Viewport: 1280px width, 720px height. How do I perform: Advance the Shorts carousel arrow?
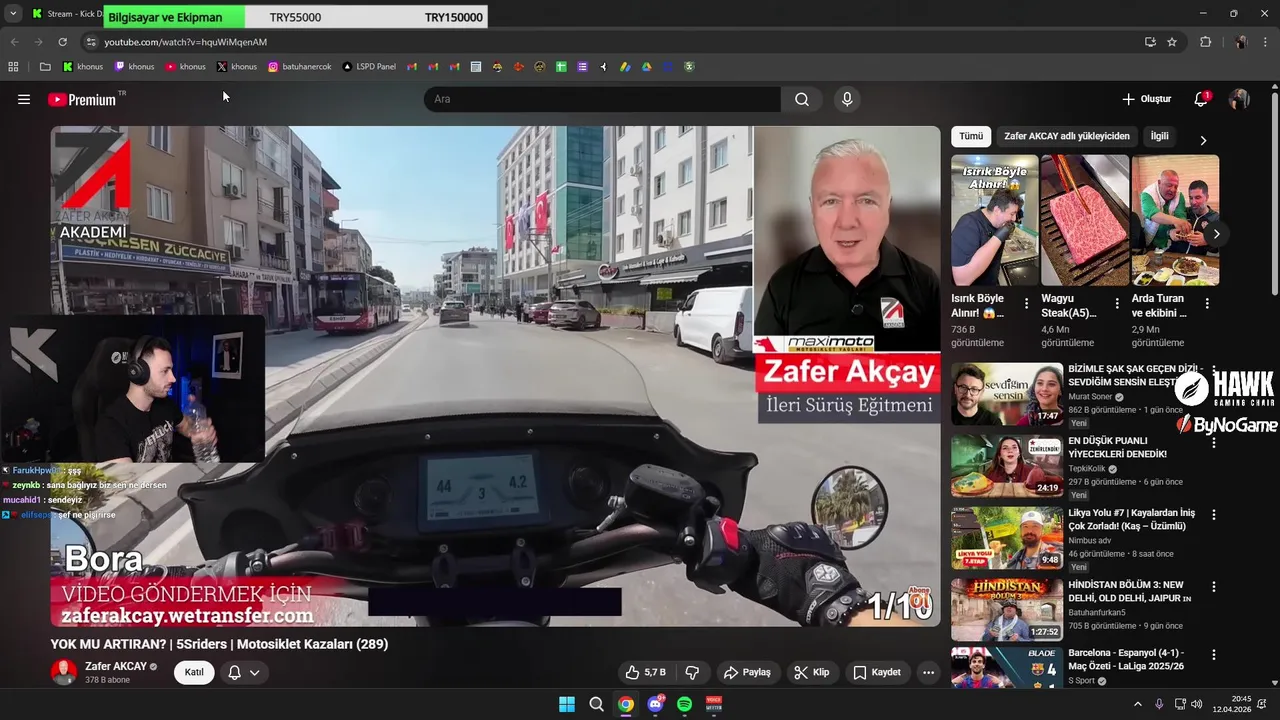(x=1216, y=234)
